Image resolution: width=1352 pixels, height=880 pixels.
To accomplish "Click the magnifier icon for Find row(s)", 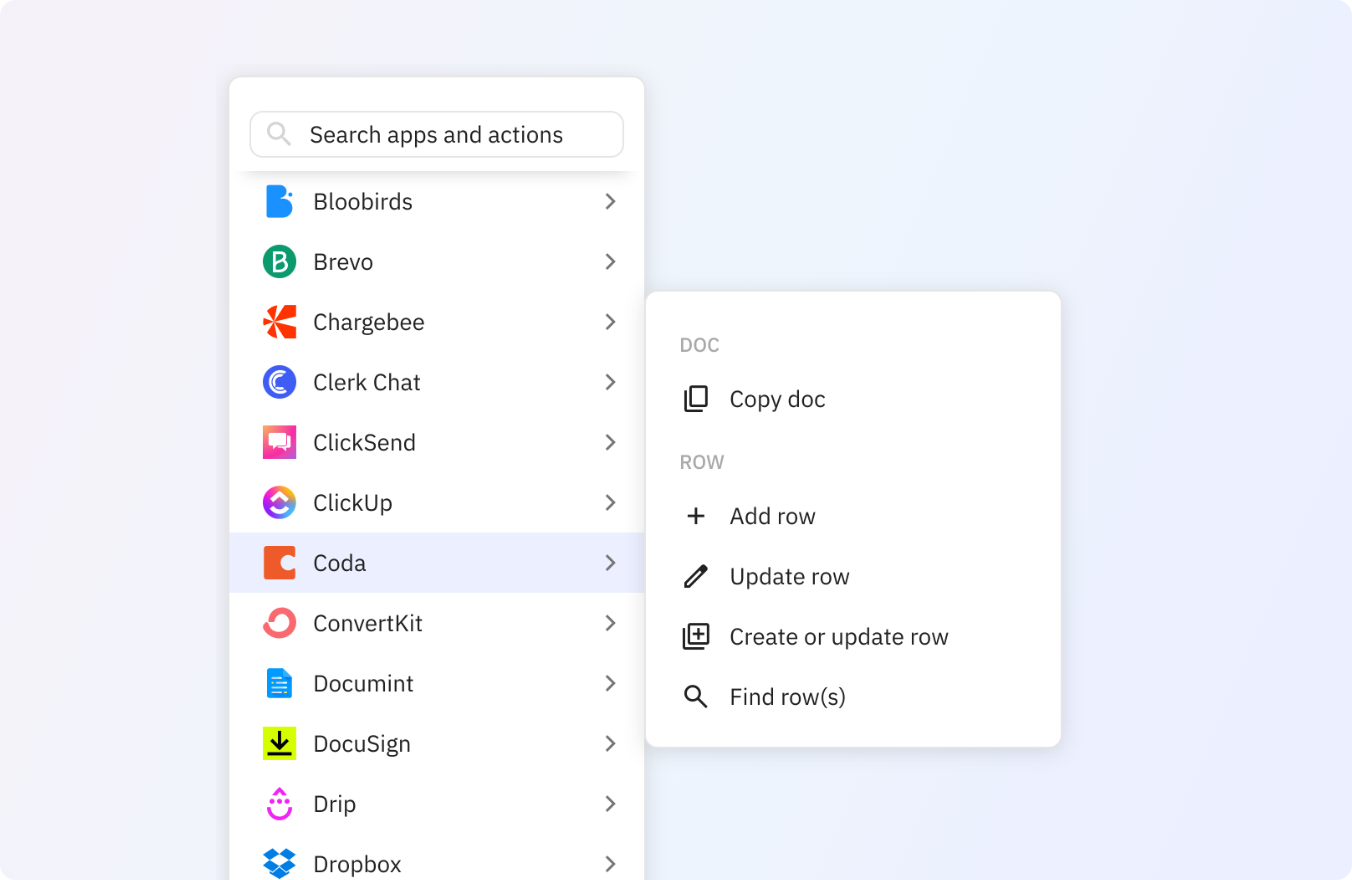I will pos(695,696).
